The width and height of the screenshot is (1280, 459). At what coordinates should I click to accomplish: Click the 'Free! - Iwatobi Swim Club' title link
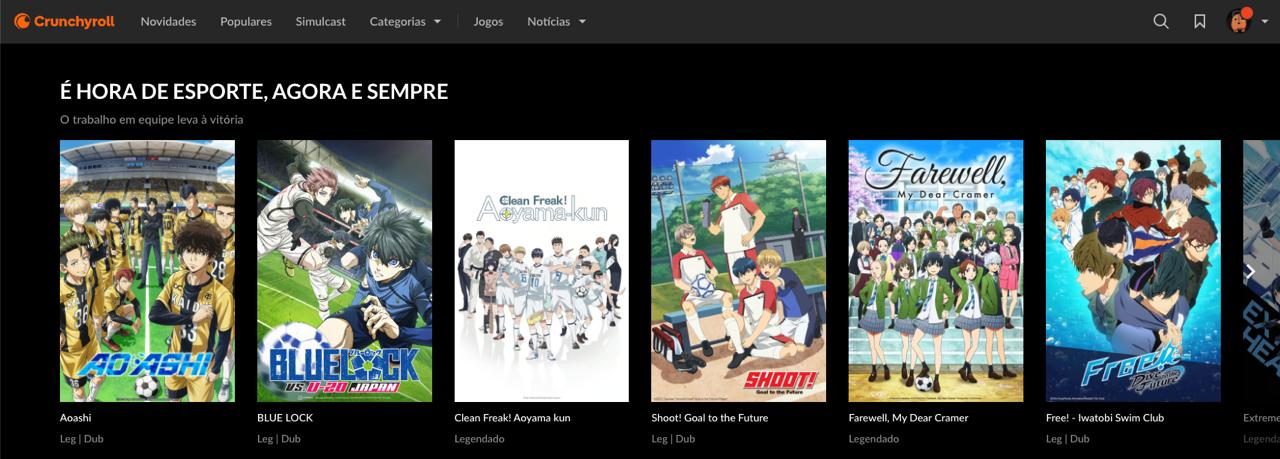pyautogui.click(x=1104, y=417)
